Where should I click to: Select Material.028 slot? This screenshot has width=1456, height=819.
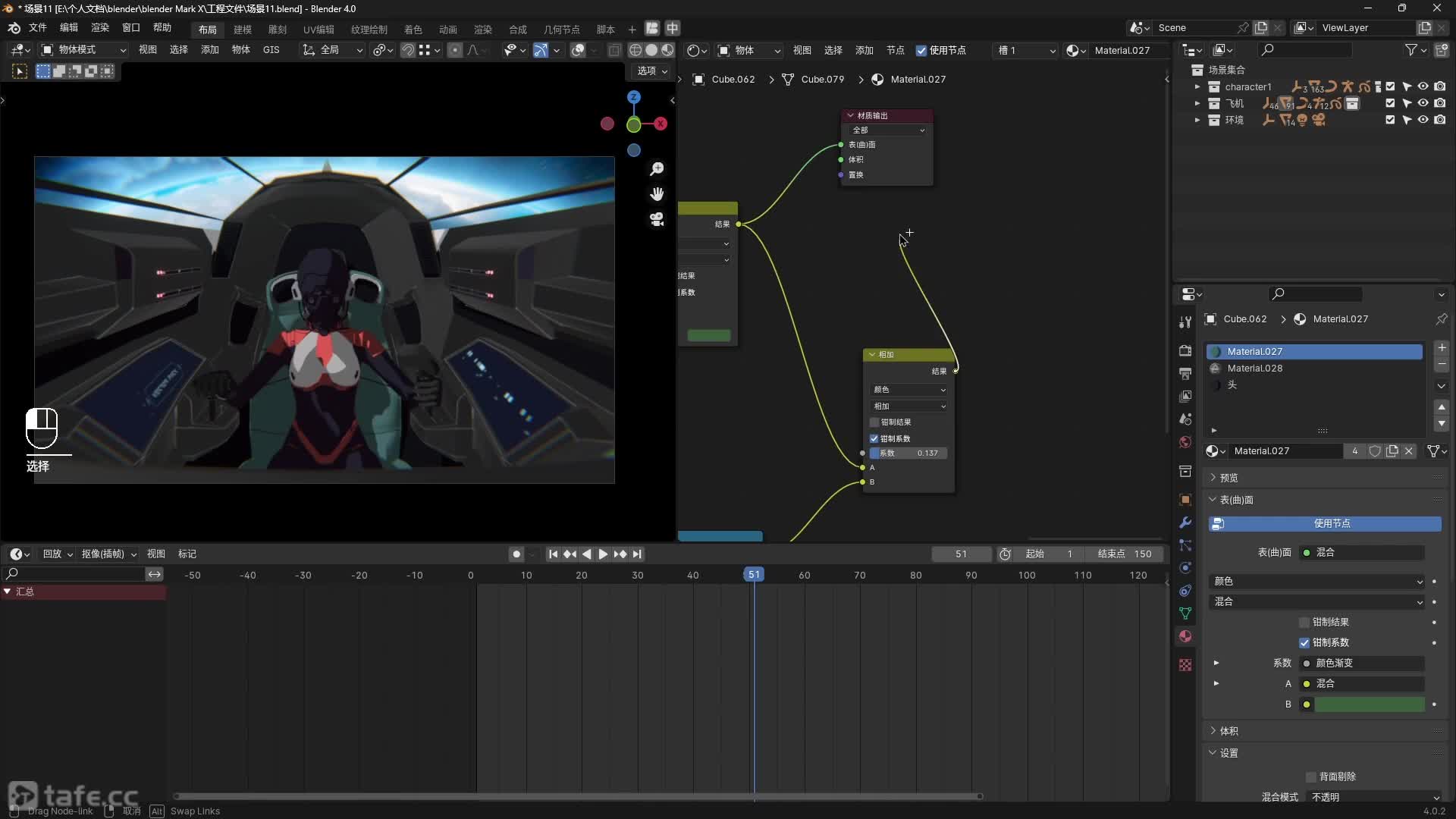tap(1314, 369)
